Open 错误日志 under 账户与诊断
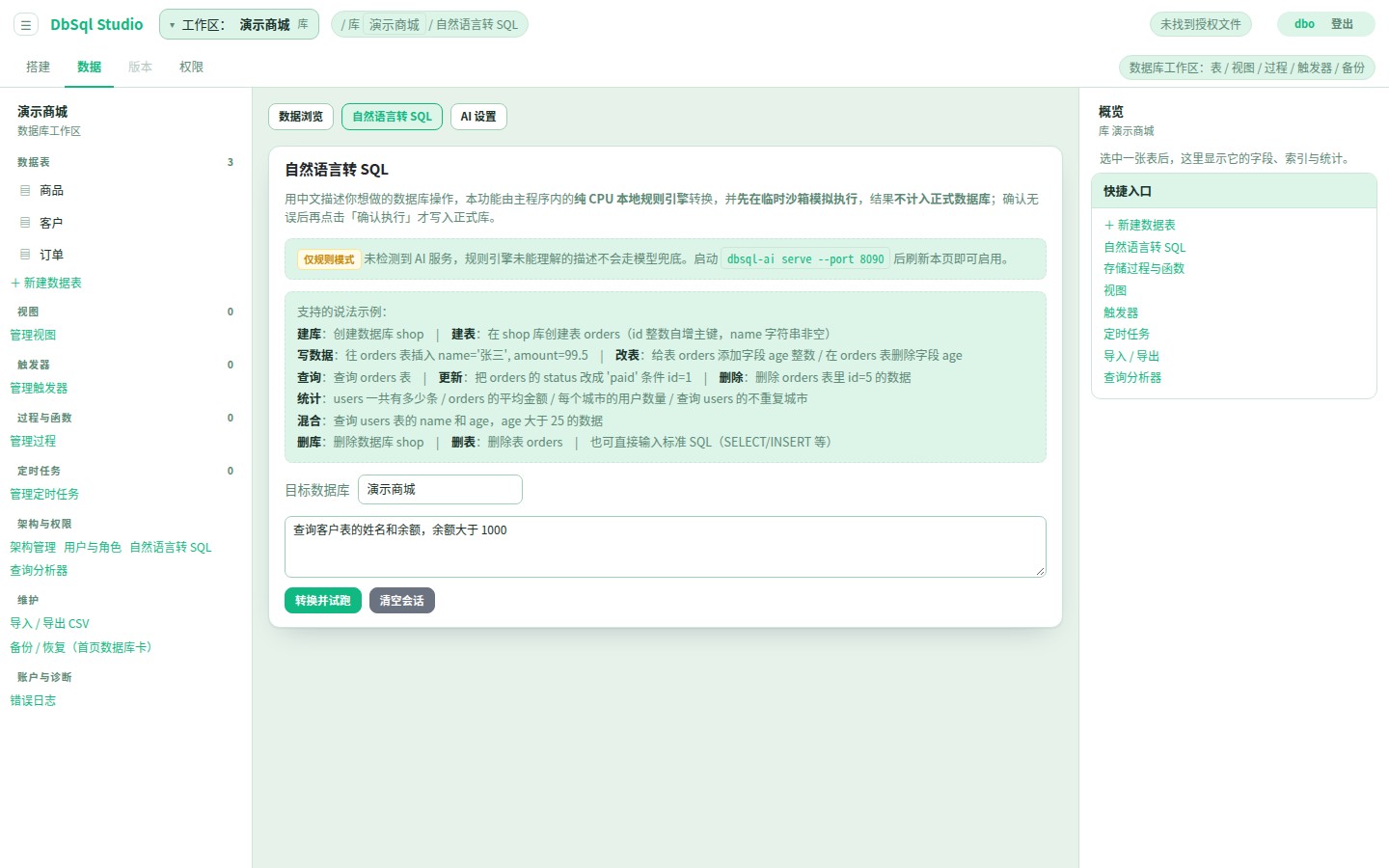Viewport: 1389px width, 868px height. click(x=33, y=700)
